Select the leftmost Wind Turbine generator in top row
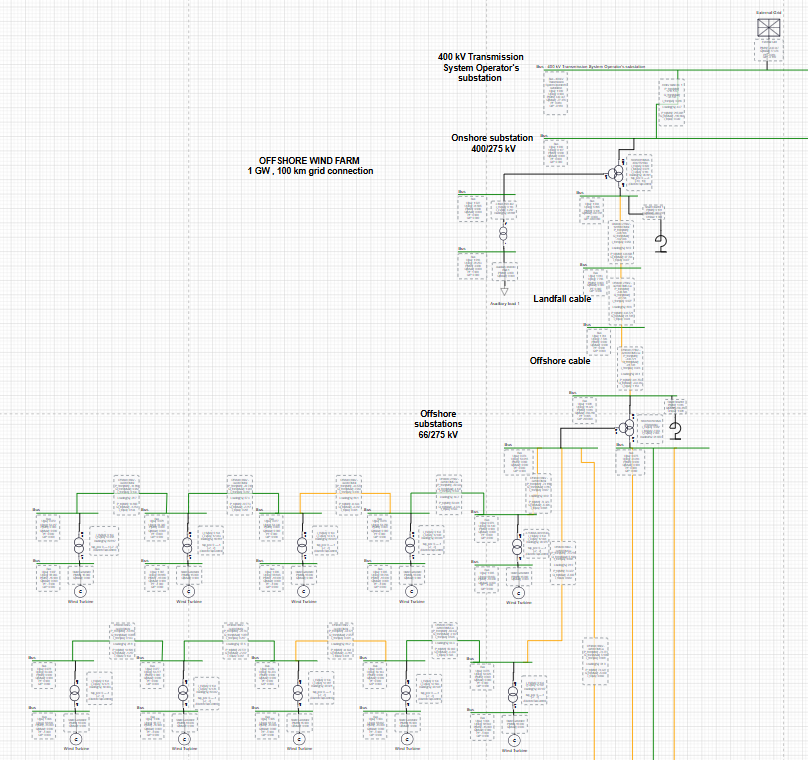The width and height of the screenshot is (808, 760). (80, 591)
